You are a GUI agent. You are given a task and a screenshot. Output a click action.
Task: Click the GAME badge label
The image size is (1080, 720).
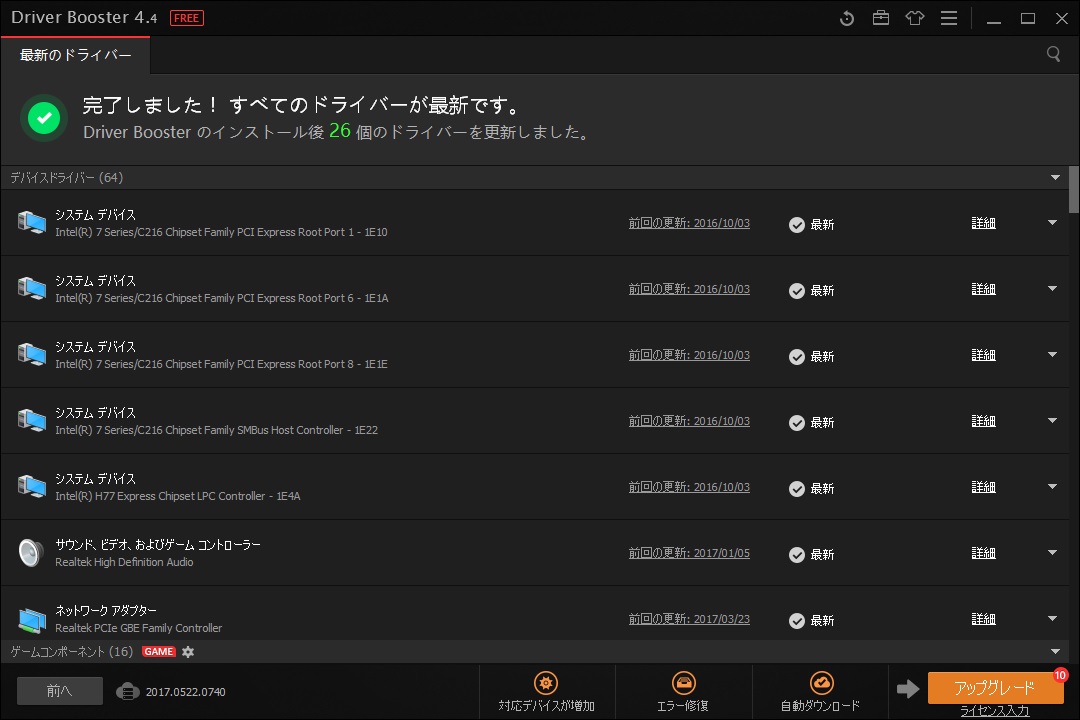159,651
